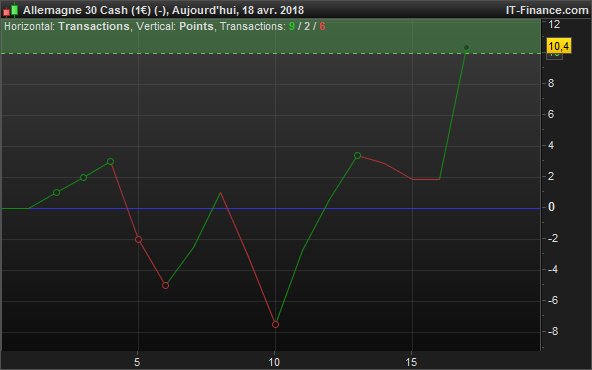Click the 0 label on vertical axis
The height and width of the screenshot is (370, 592).
551,207
